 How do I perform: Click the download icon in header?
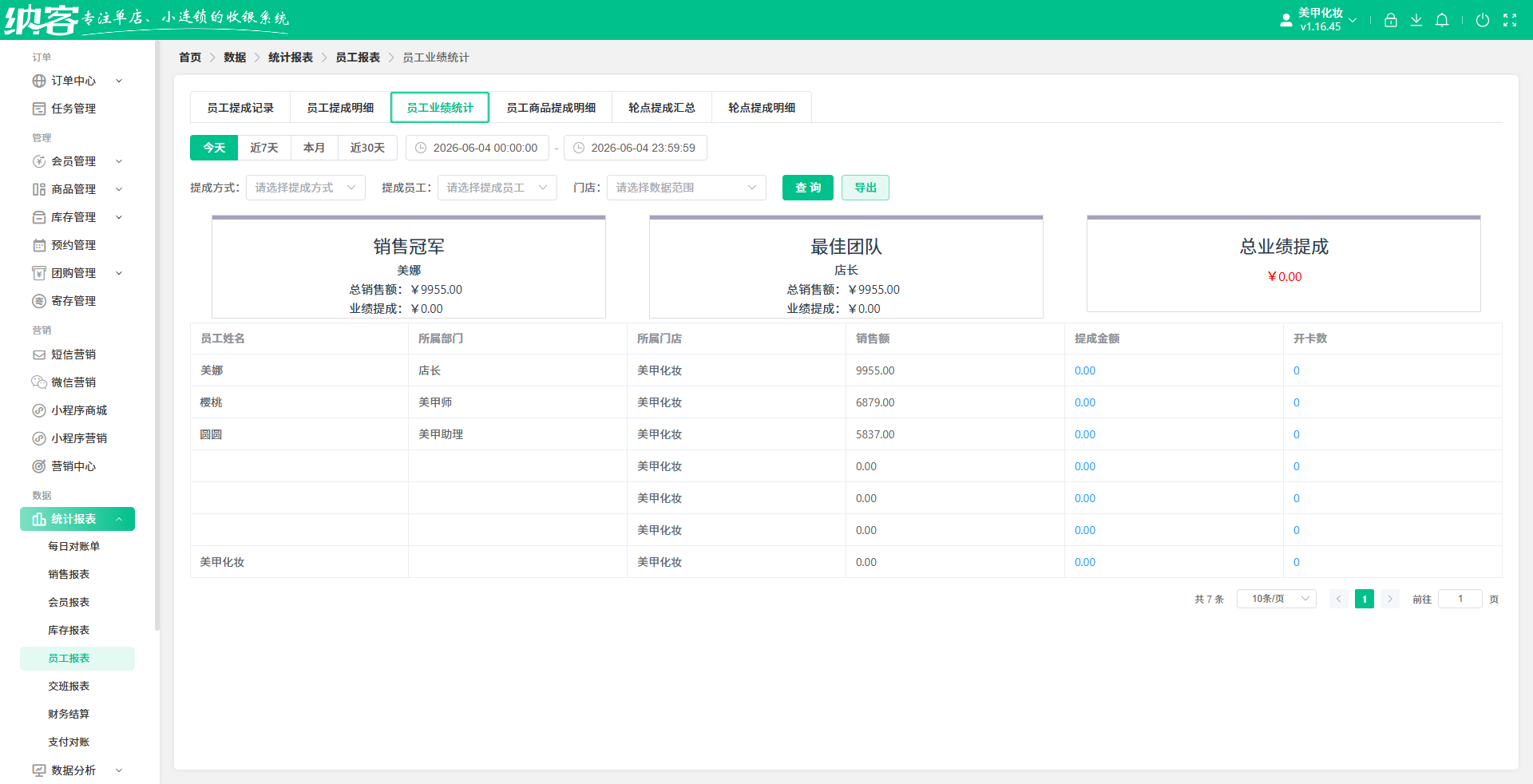1416,20
